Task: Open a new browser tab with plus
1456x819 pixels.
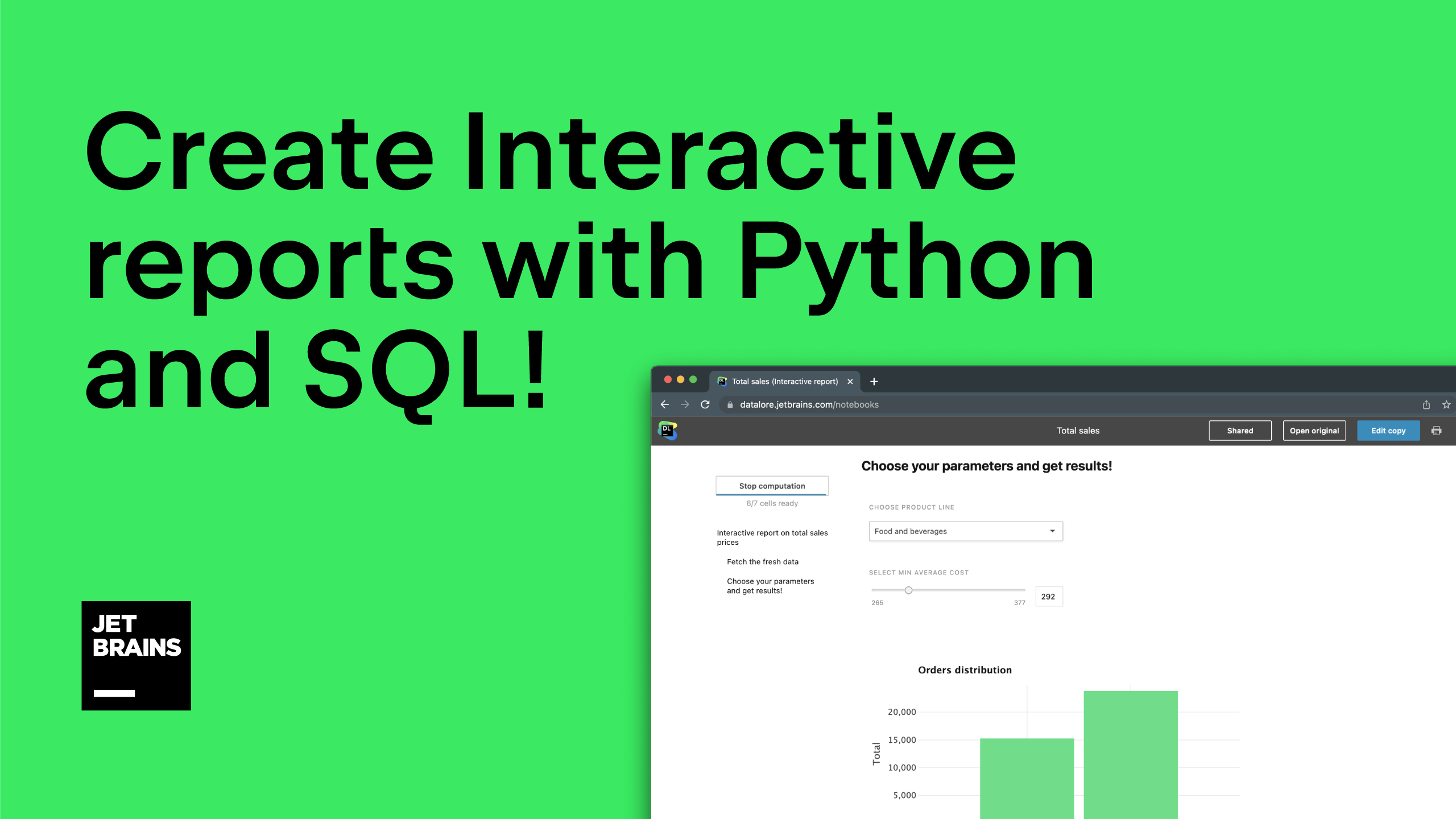Action: (x=874, y=382)
